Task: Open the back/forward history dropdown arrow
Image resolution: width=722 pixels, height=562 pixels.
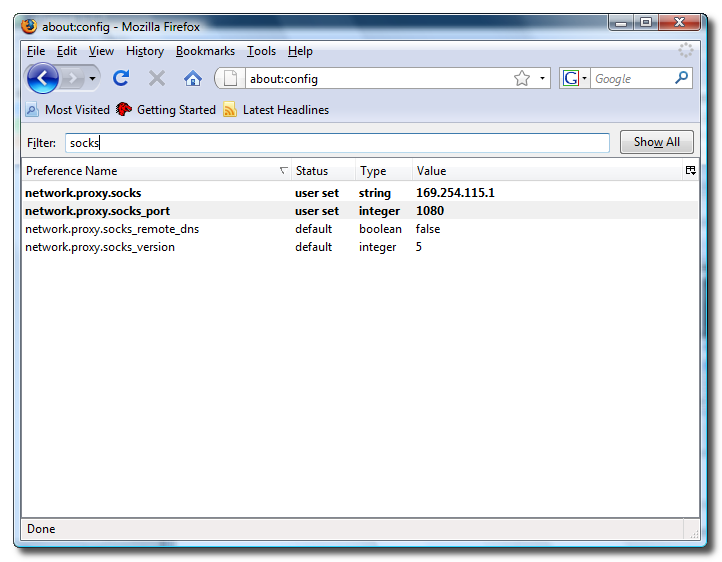Action: 93,78
